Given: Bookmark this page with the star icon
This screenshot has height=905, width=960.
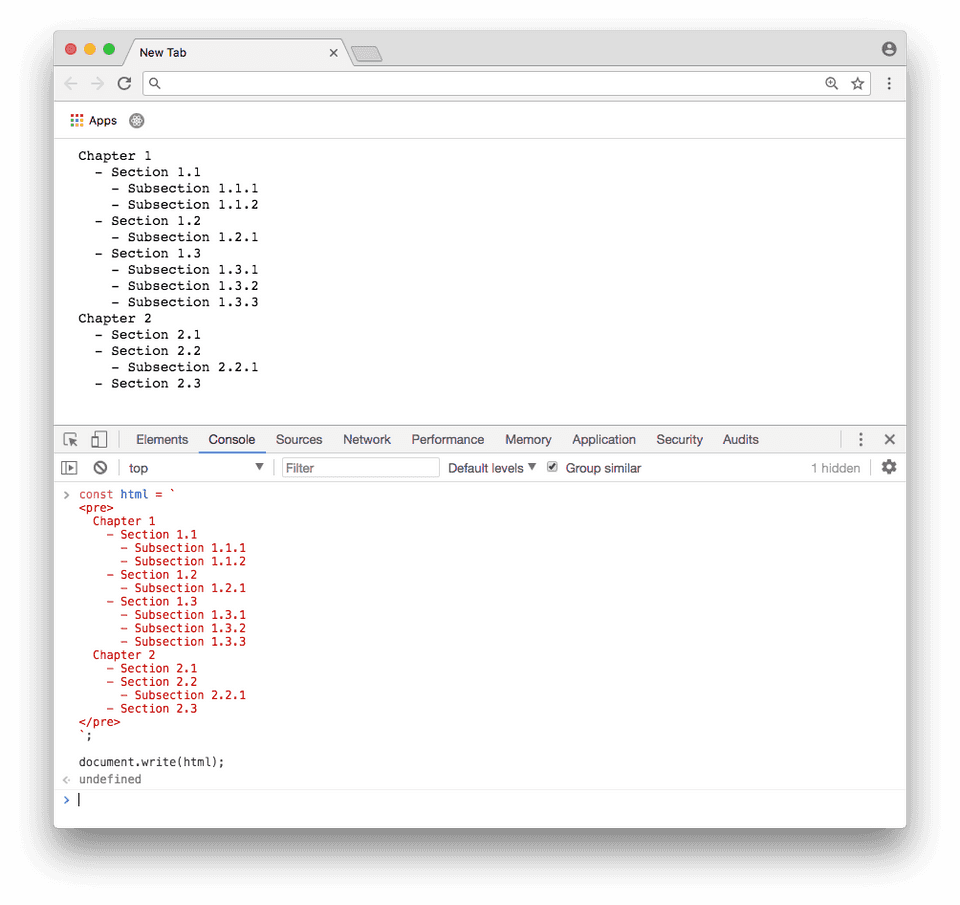Looking at the screenshot, I should tap(857, 83).
